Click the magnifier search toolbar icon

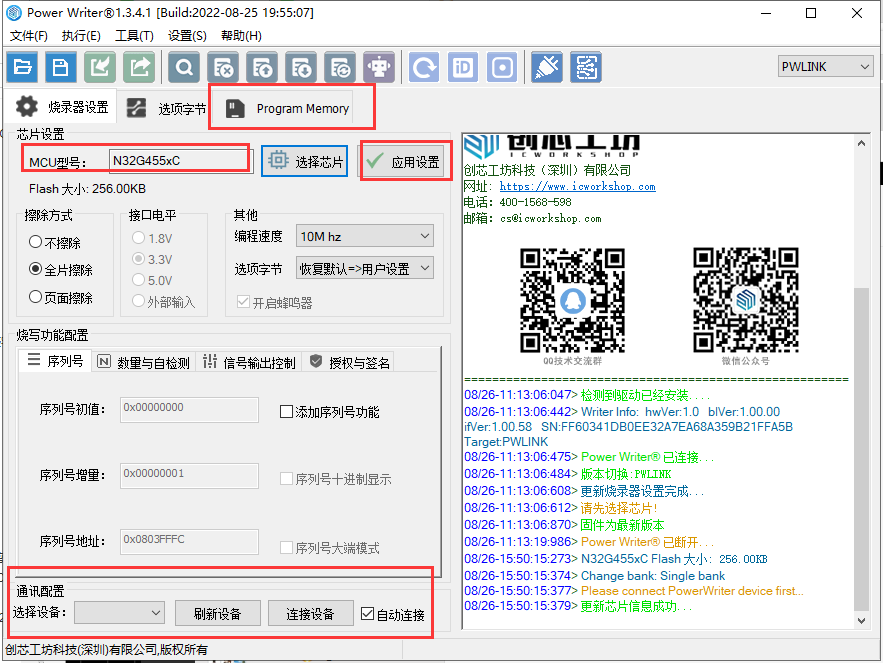tap(184, 67)
